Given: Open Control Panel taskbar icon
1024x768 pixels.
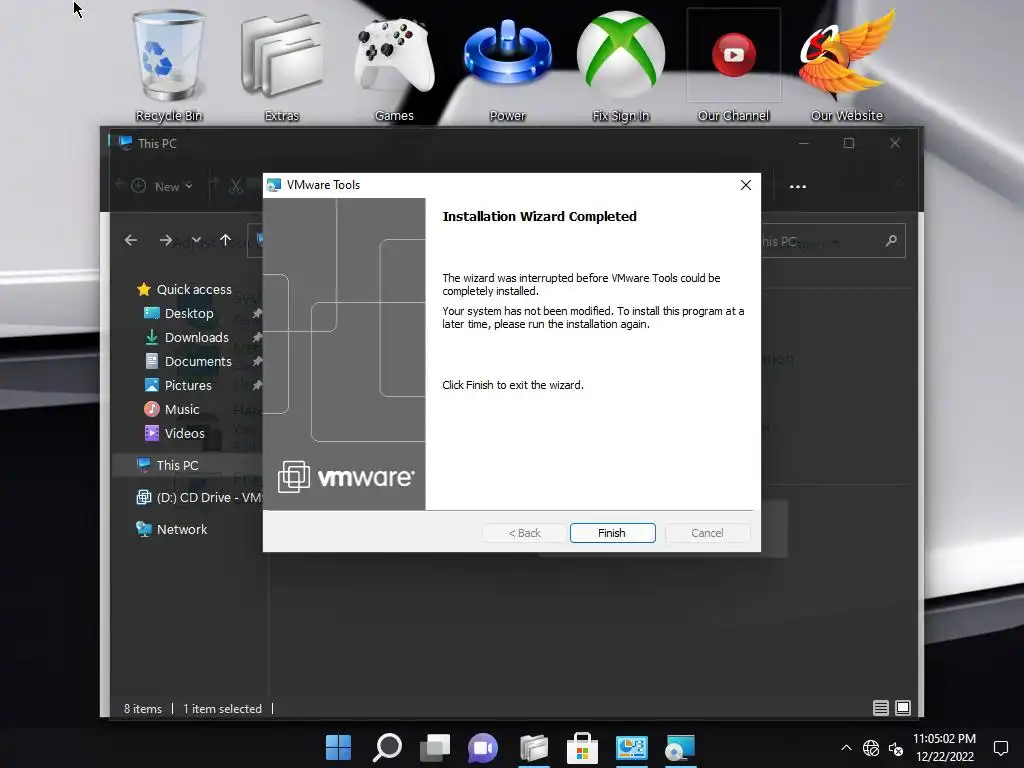Looking at the screenshot, I should pos(632,748).
